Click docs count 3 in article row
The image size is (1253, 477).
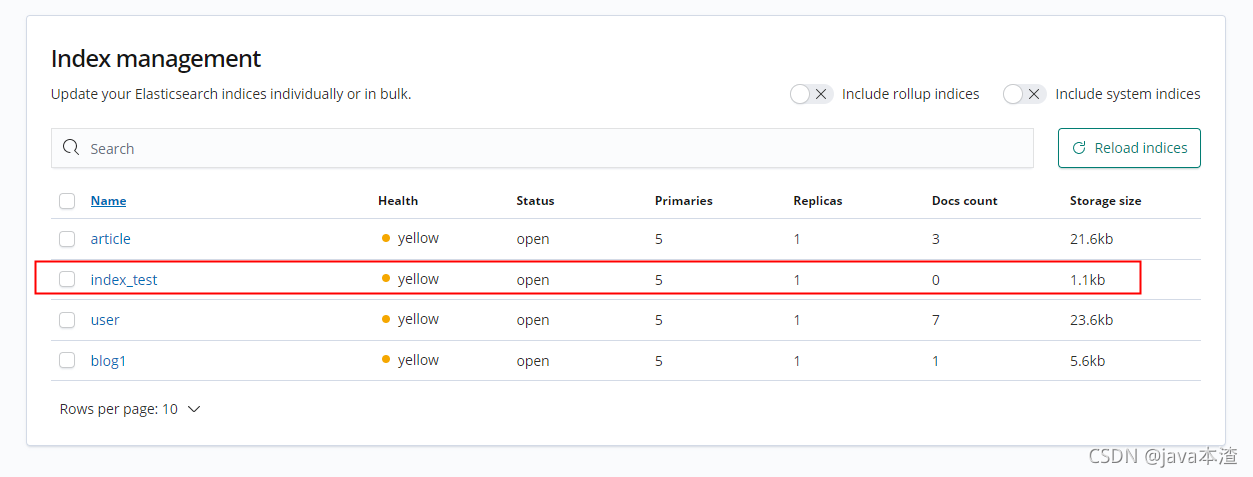[936, 239]
